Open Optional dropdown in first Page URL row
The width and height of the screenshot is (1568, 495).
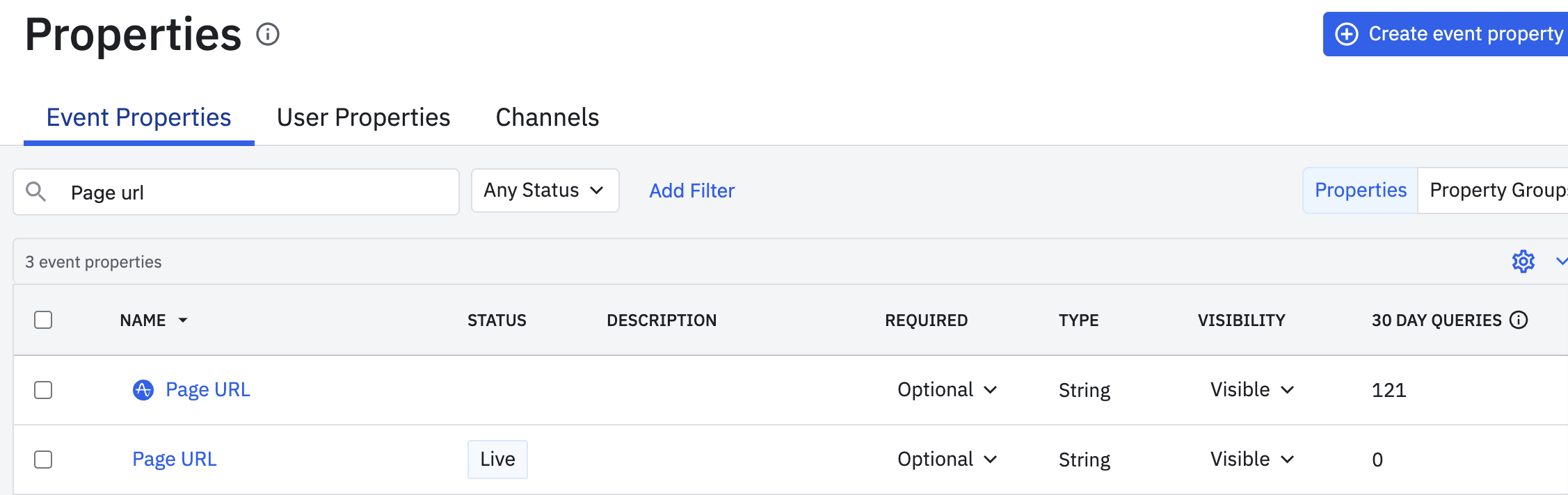pos(947,390)
